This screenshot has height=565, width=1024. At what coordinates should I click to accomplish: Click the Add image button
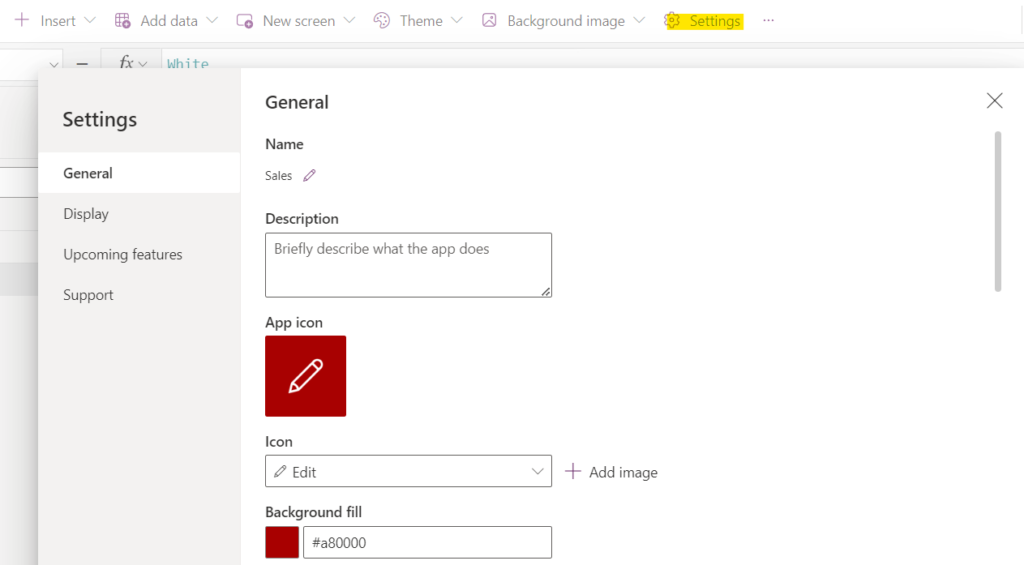tap(611, 472)
